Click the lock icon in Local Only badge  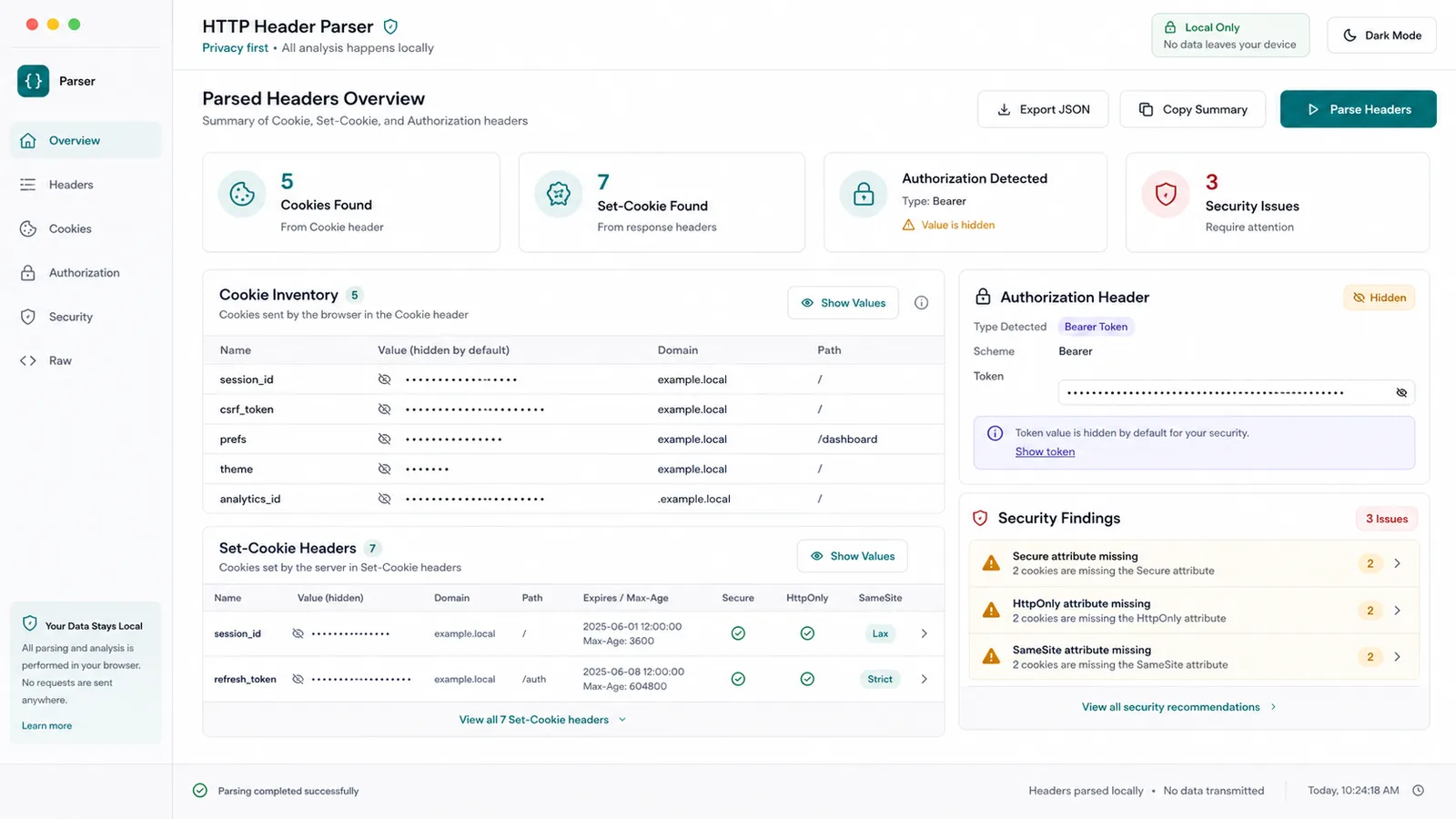coord(1170,27)
